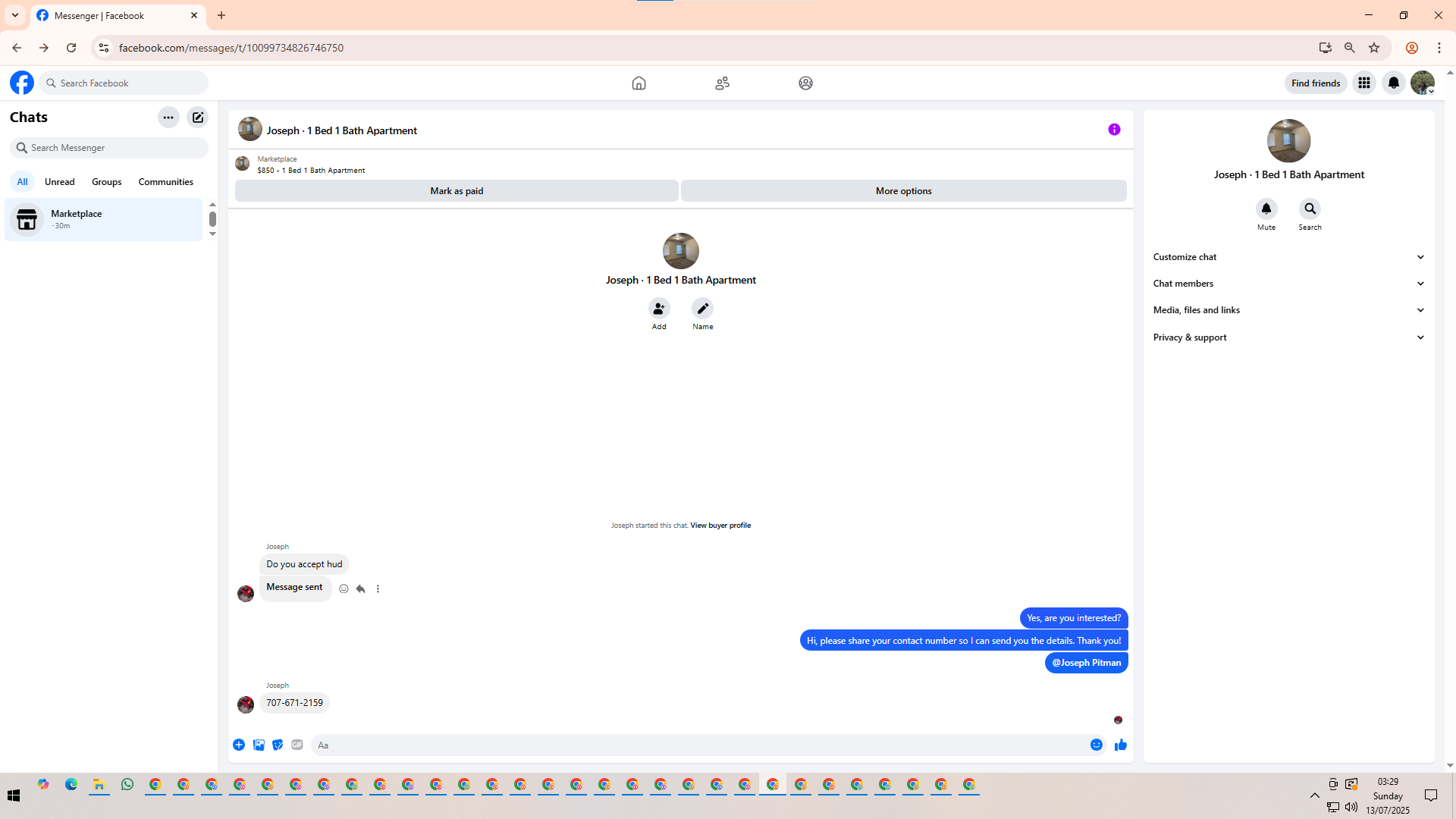Open more actions plus icon
Screen dimensions: 1456x819
point(238,745)
